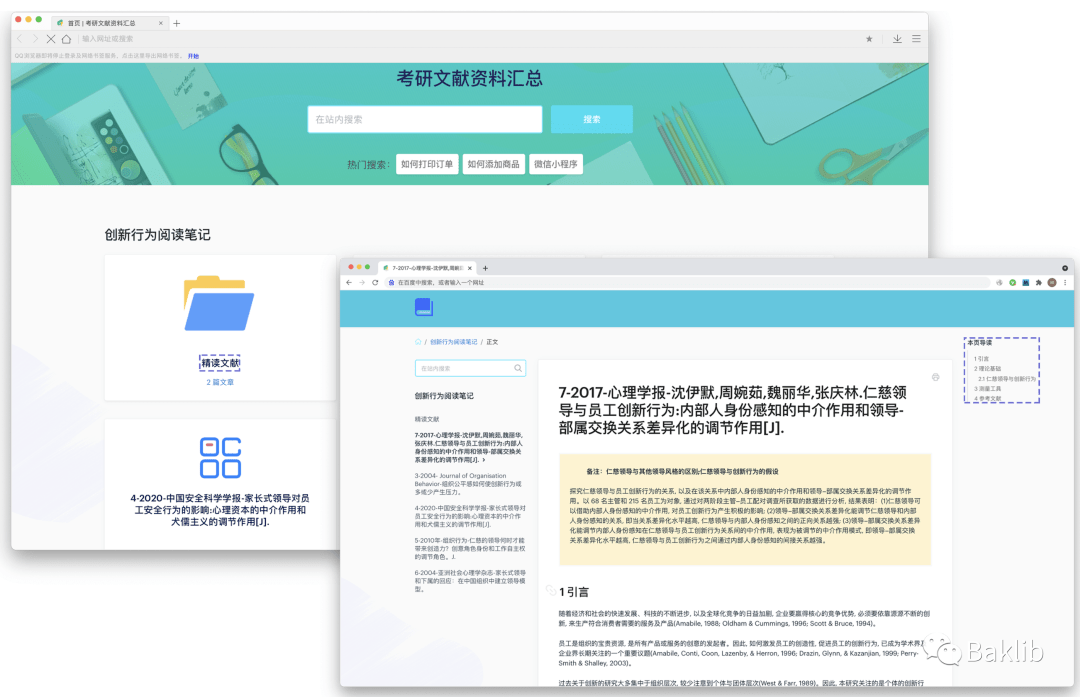Open the 精读文献 folder title link

[x=220, y=363]
